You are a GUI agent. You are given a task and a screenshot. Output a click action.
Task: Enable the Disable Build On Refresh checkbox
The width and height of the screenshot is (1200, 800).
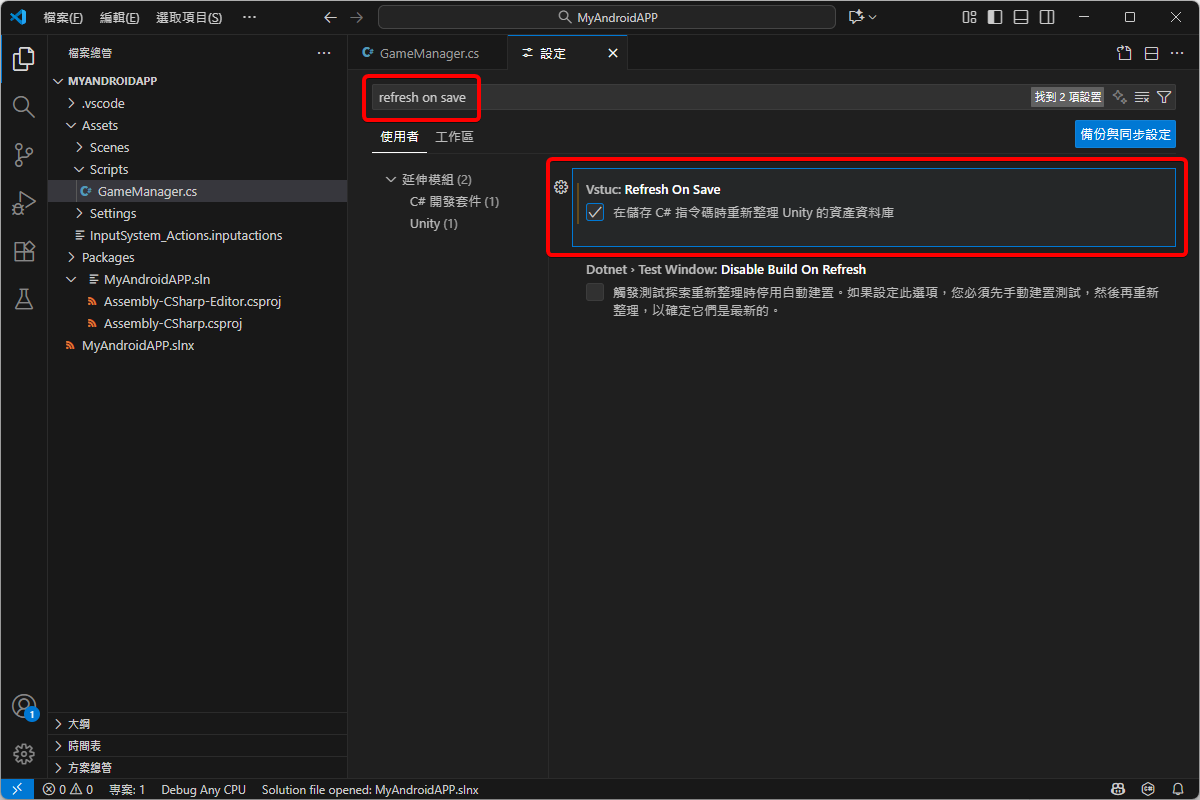[x=596, y=292]
